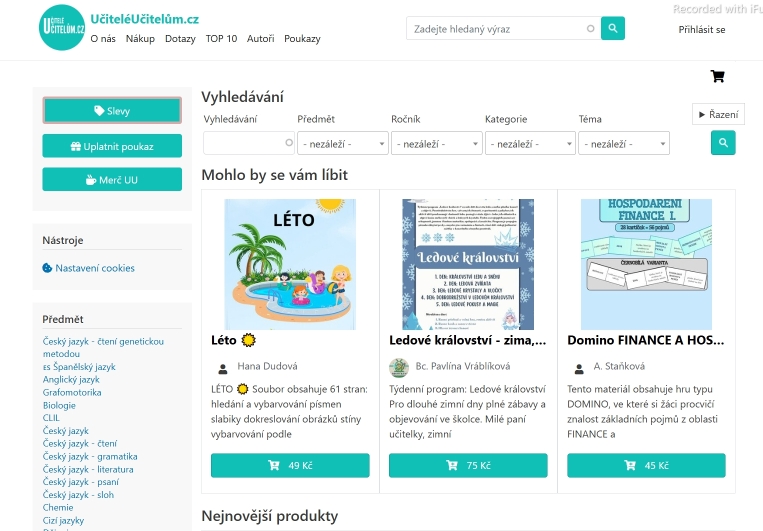Click Bc. Pavlína Vráblíková profile picture

click(399, 367)
